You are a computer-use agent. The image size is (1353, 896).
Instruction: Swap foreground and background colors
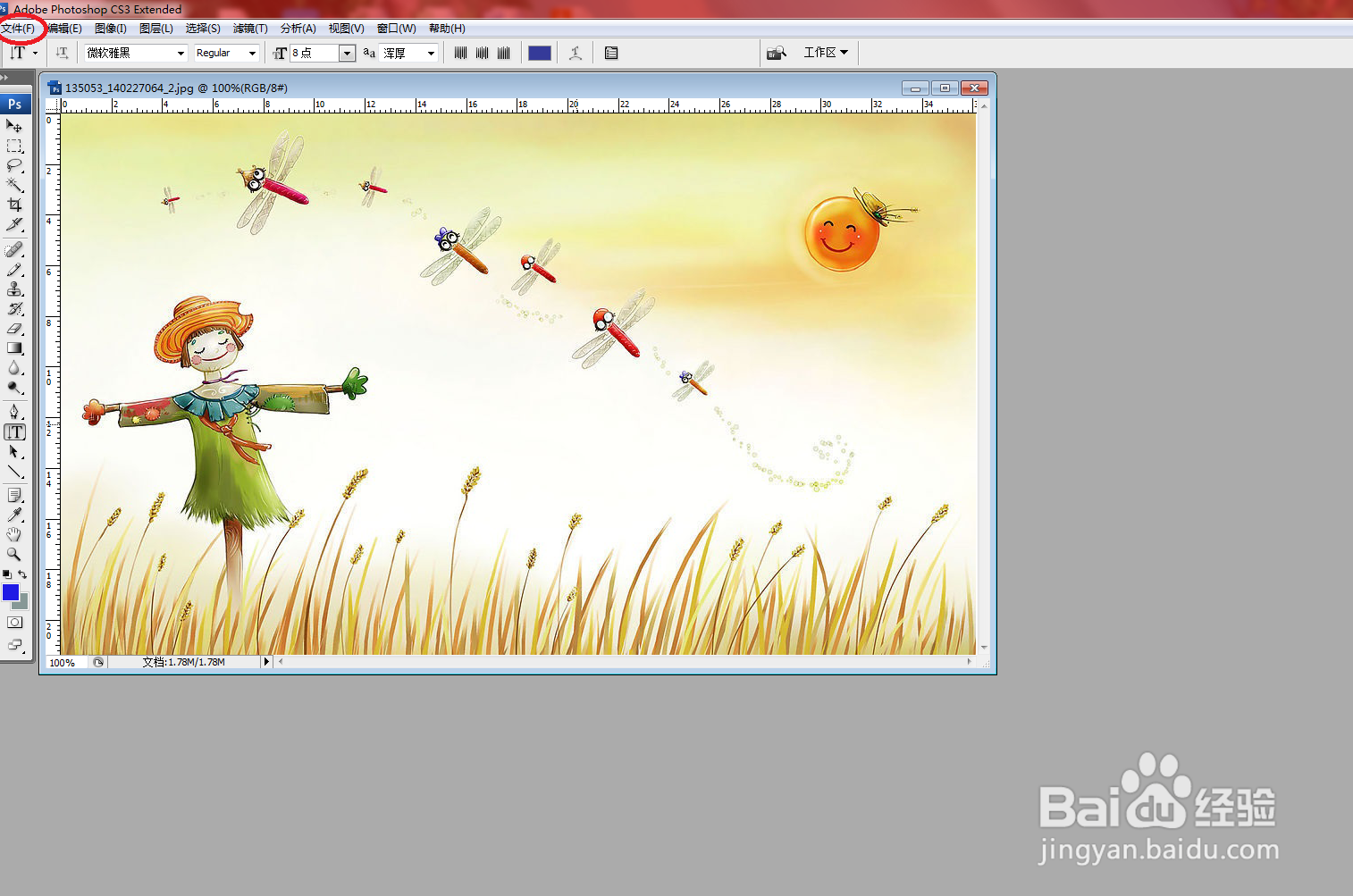point(22,574)
